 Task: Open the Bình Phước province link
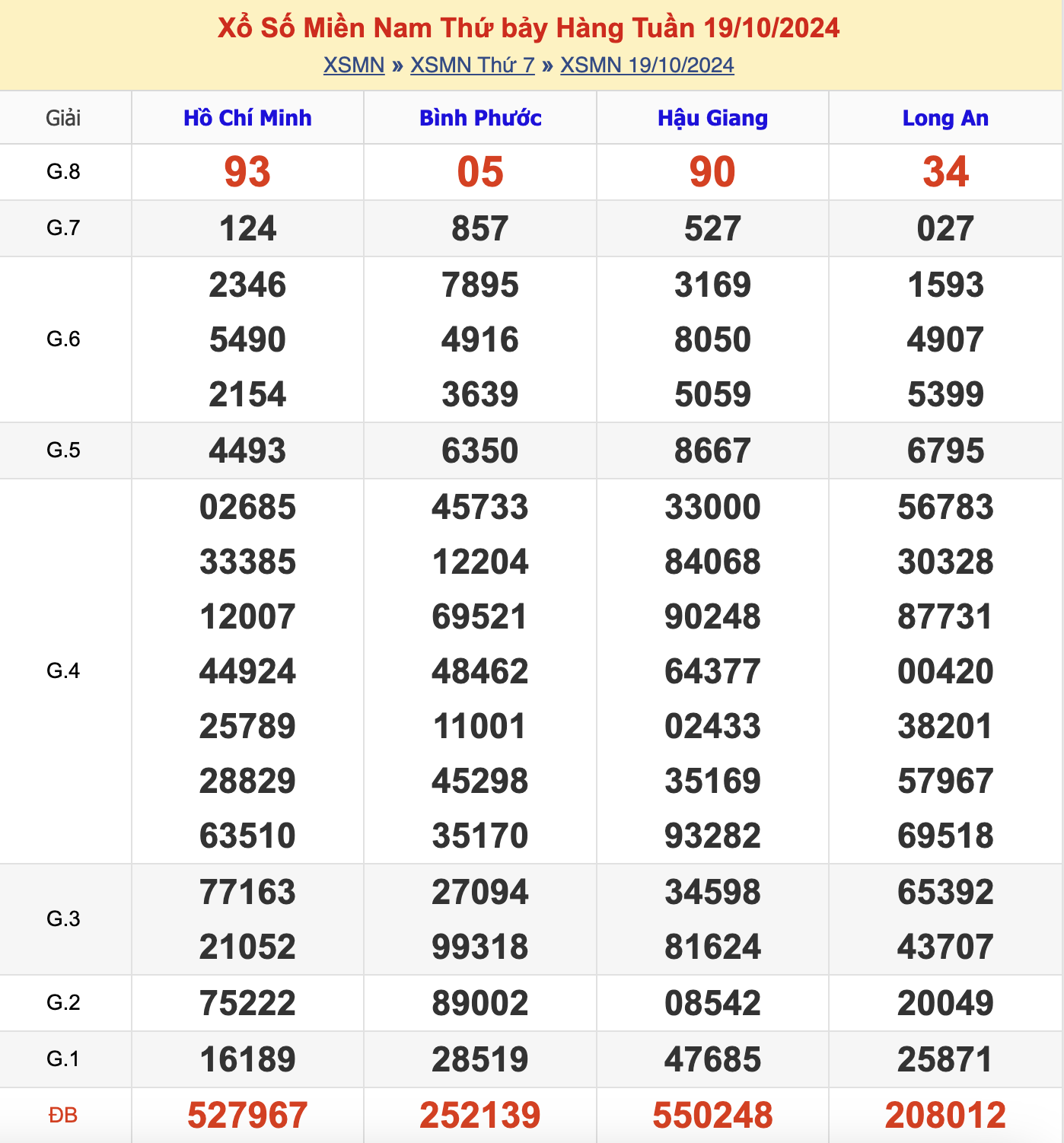pyautogui.click(x=480, y=118)
